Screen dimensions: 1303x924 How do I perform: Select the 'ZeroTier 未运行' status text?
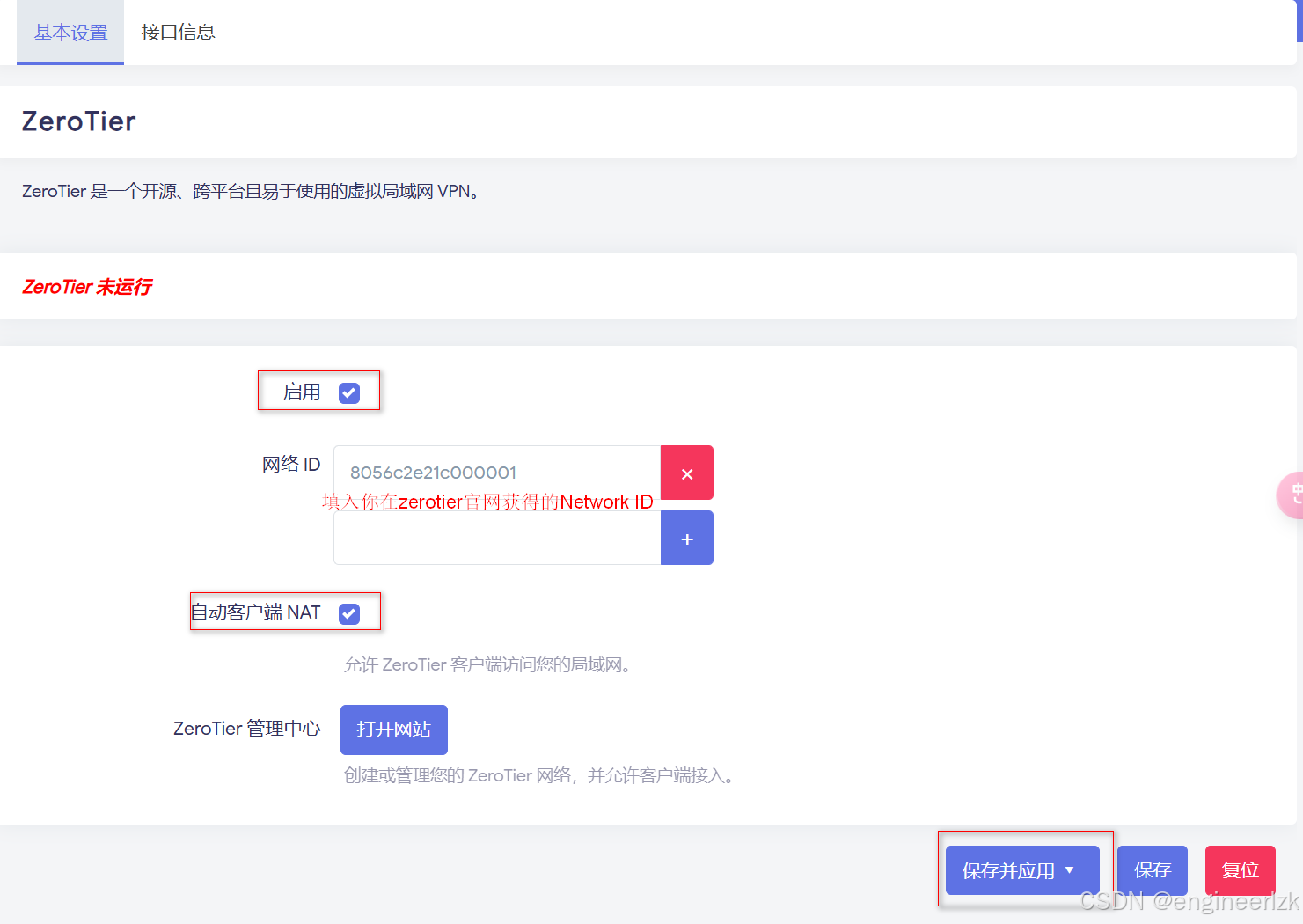[x=87, y=287]
